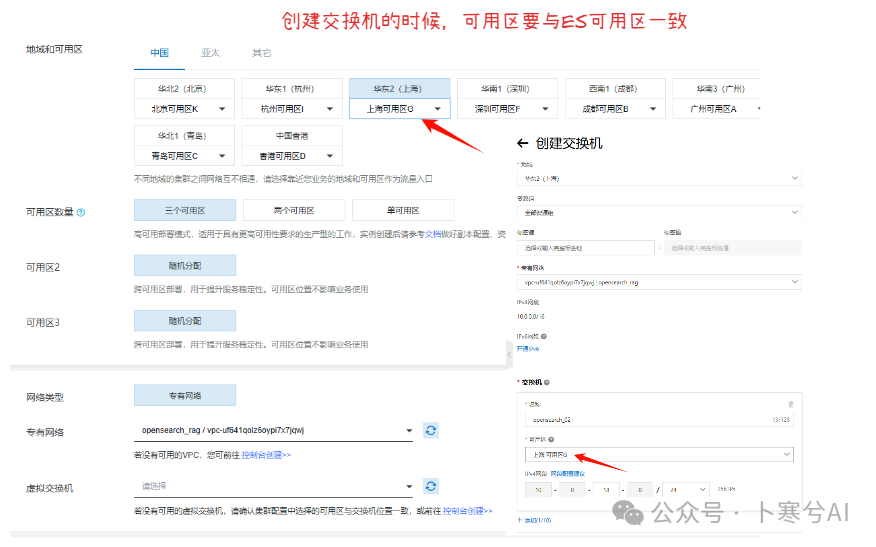Delete the opensearch switch entry via trash icon
Screen dimensions: 876x547
tap(790, 403)
